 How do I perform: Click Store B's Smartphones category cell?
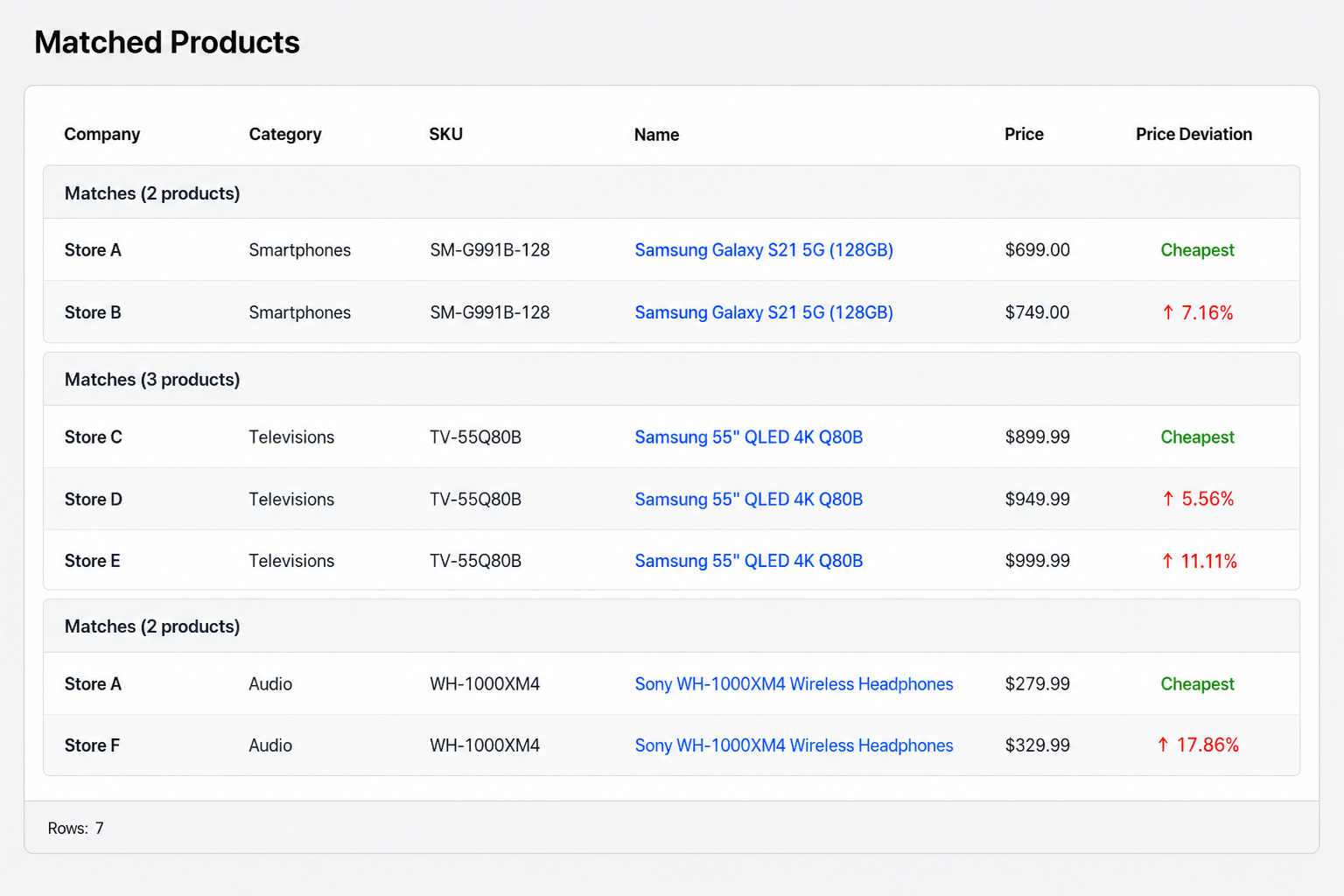click(x=300, y=312)
